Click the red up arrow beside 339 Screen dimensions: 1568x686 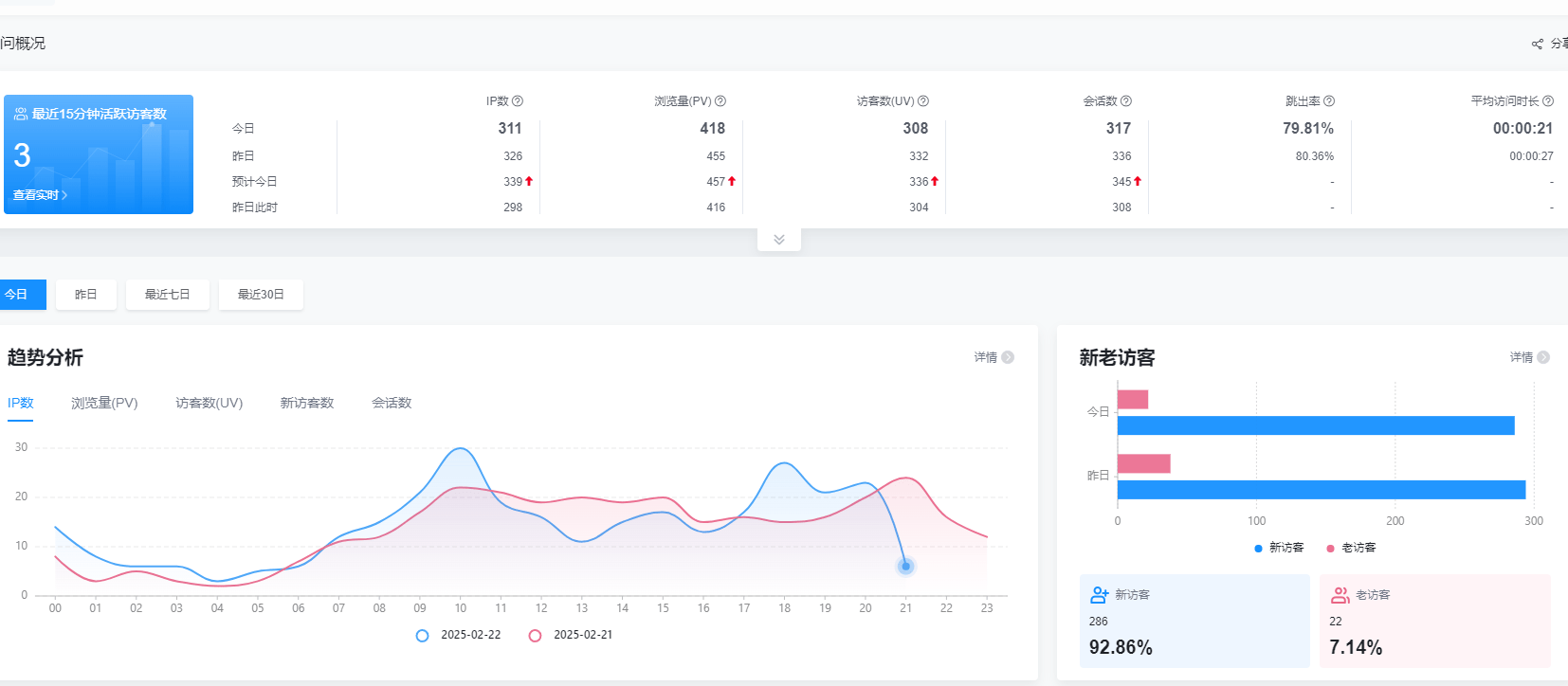tap(529, 181)
